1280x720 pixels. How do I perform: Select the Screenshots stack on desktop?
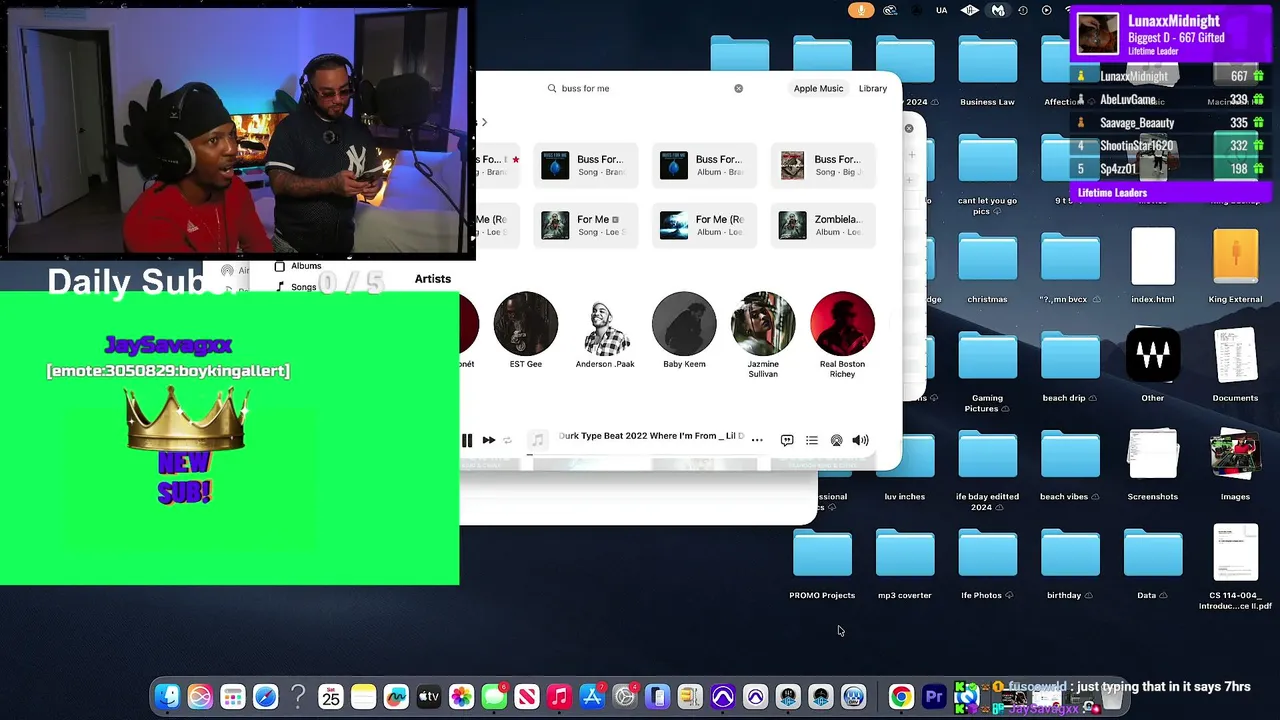[1153, 464]
